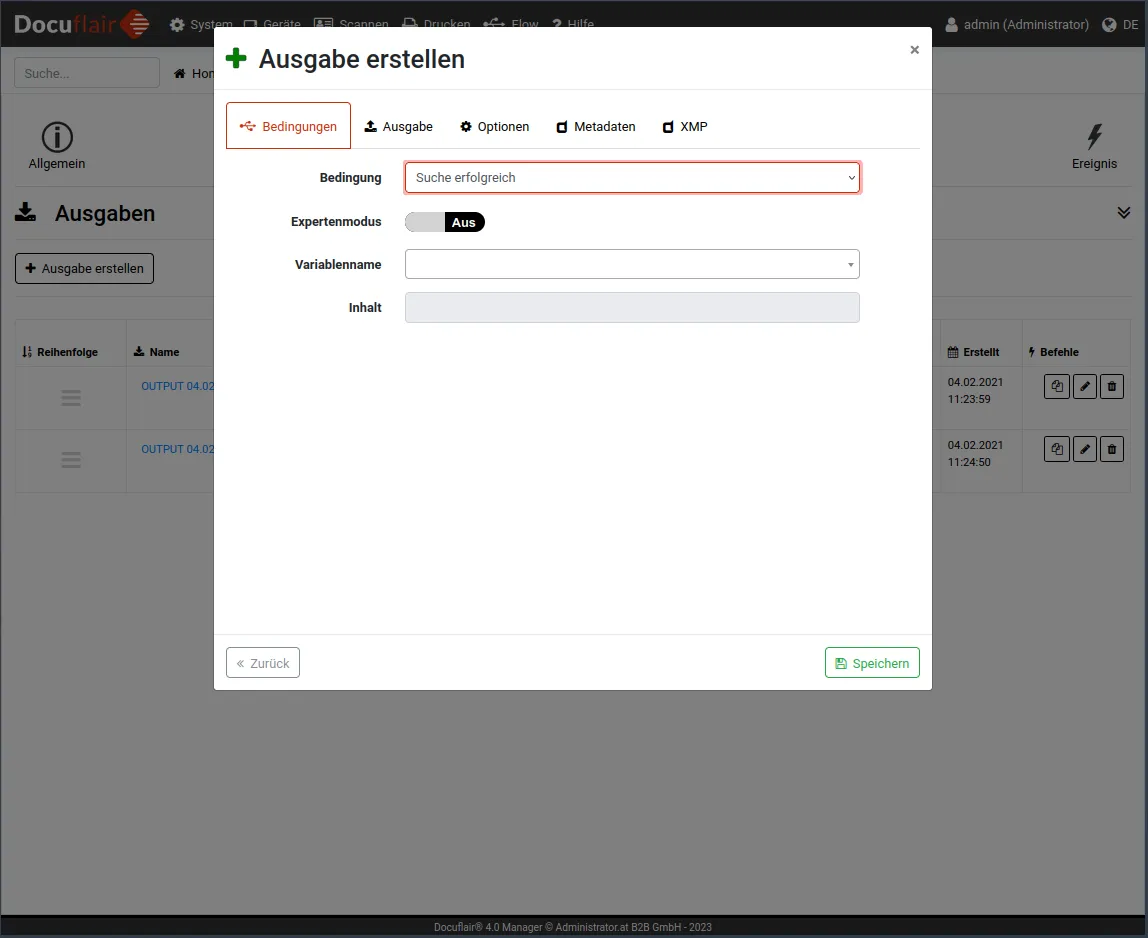Screen dimensions: 1148x938
Task: Close the Ausgabe erstellen dialog
Action: coord(914,50)
